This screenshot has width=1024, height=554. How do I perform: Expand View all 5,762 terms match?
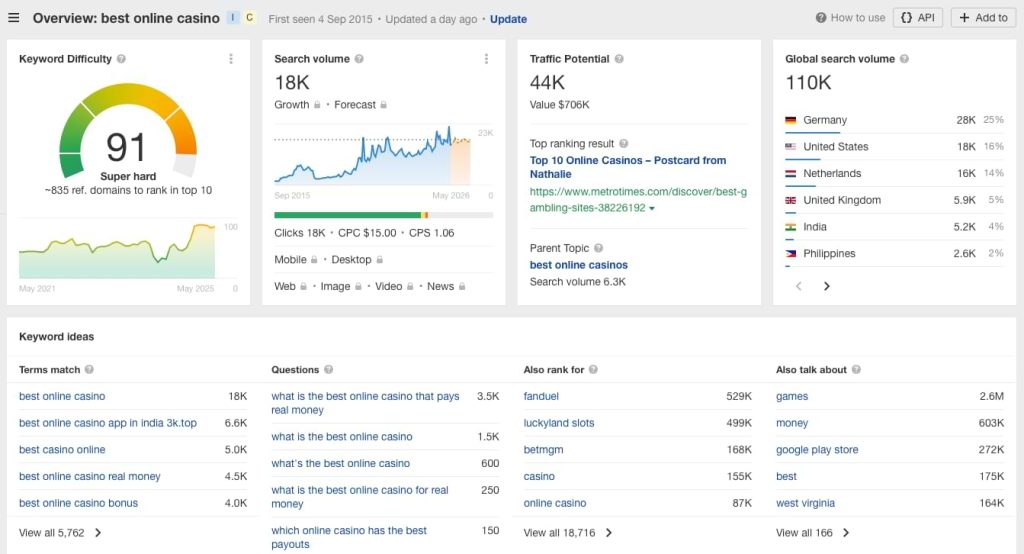(x=60, y=533)
